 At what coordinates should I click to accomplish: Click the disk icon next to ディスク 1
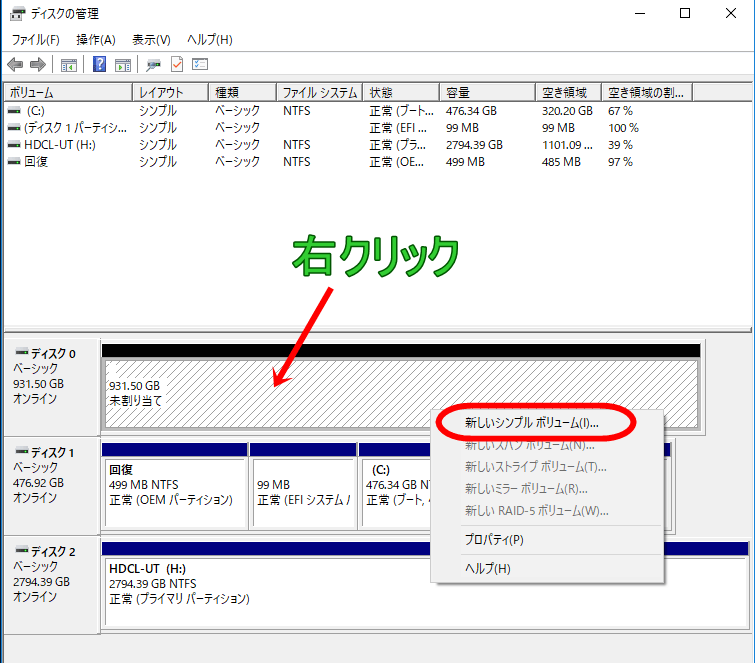point(22,451)
